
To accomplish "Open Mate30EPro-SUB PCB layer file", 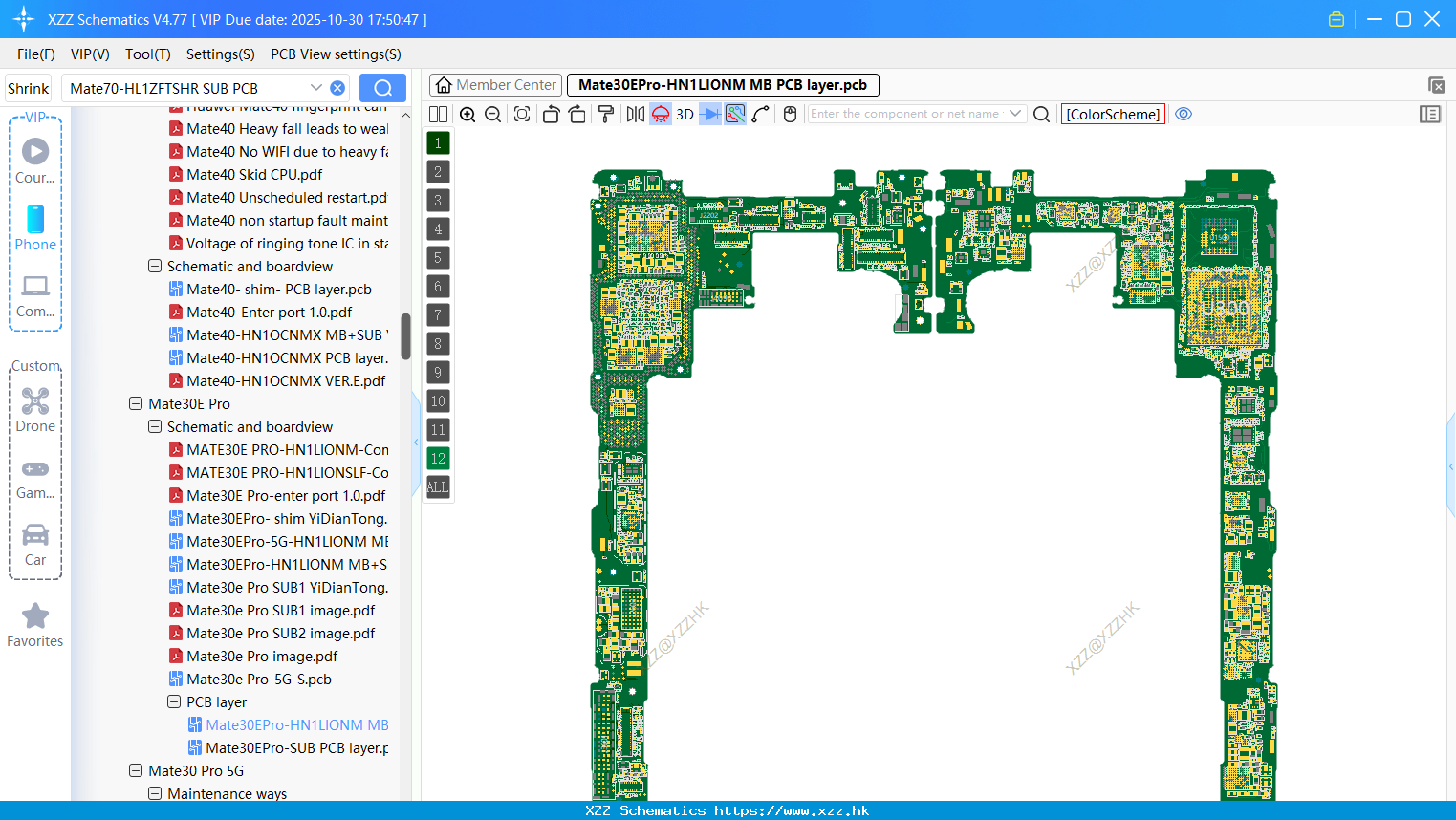I will point(296,747).
